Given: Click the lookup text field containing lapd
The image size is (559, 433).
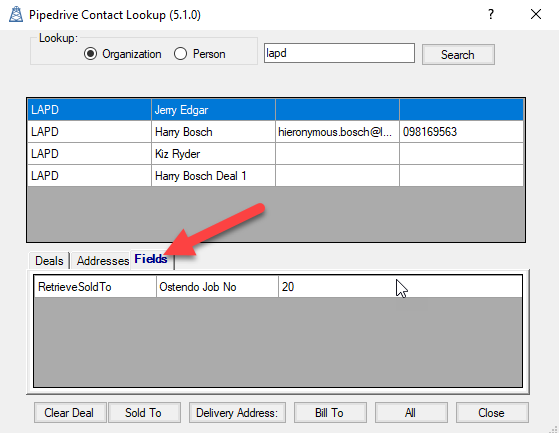Looking at the screenshot, I should tap(339, 53).
